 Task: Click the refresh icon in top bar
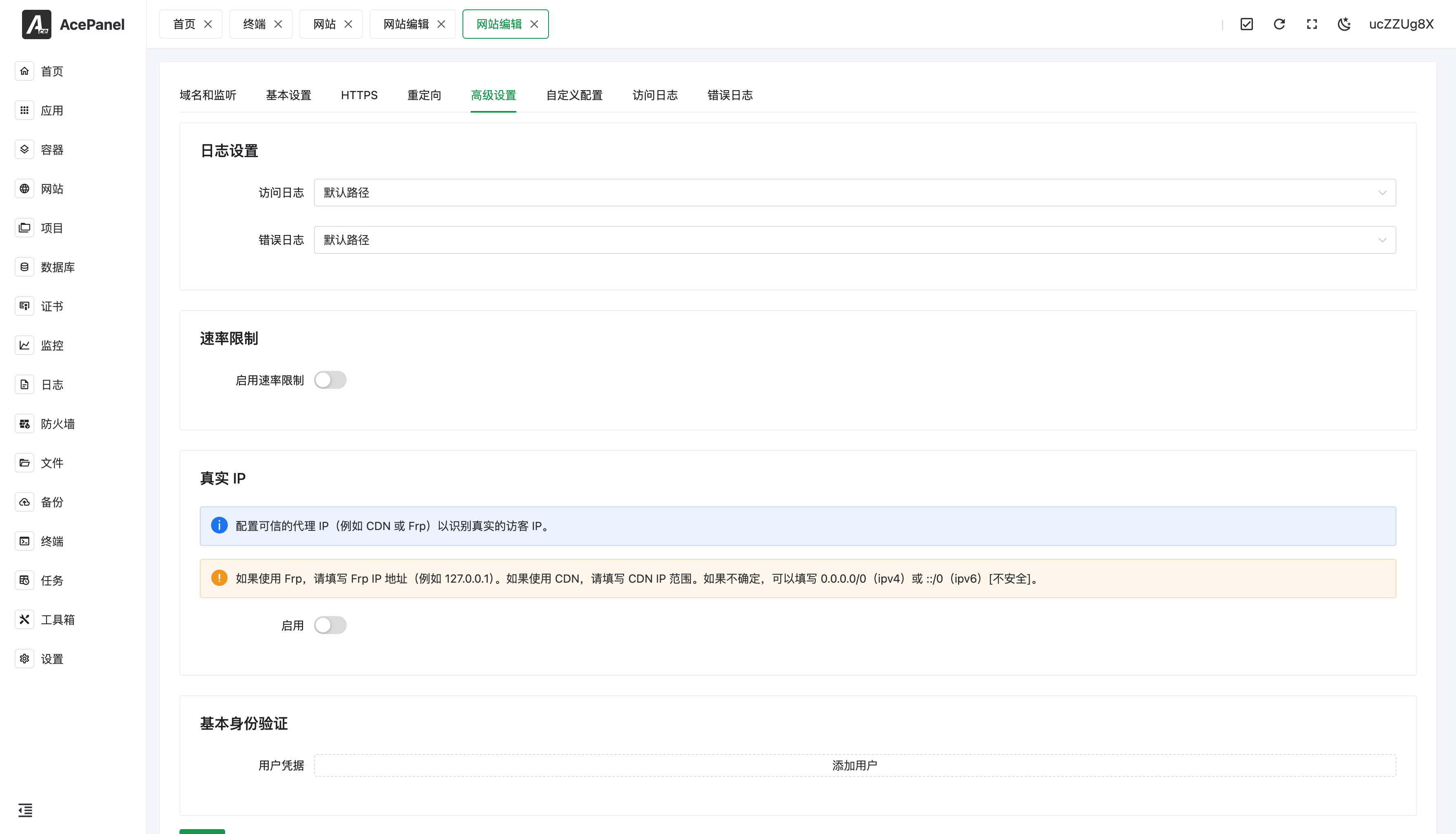pyautogui.click(x=1279, y=24)
